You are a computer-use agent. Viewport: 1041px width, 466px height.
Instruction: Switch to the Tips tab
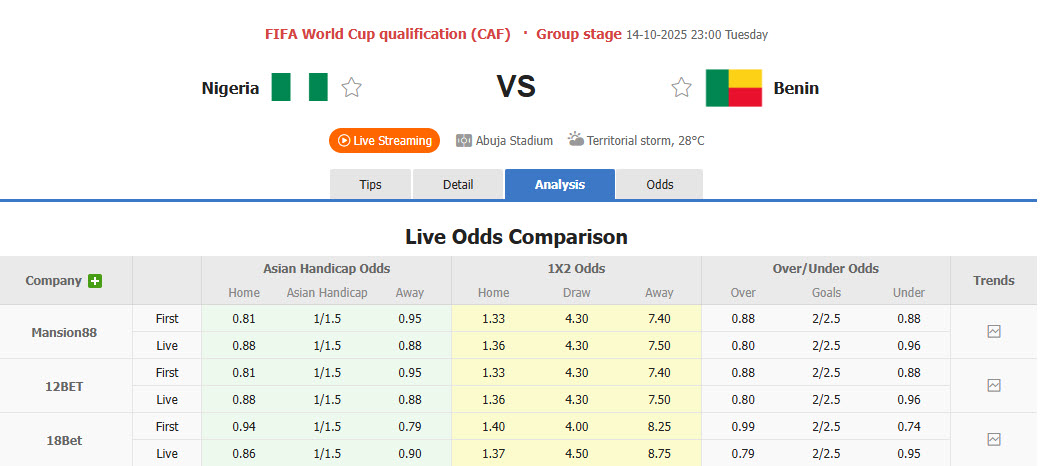(370, 185)
